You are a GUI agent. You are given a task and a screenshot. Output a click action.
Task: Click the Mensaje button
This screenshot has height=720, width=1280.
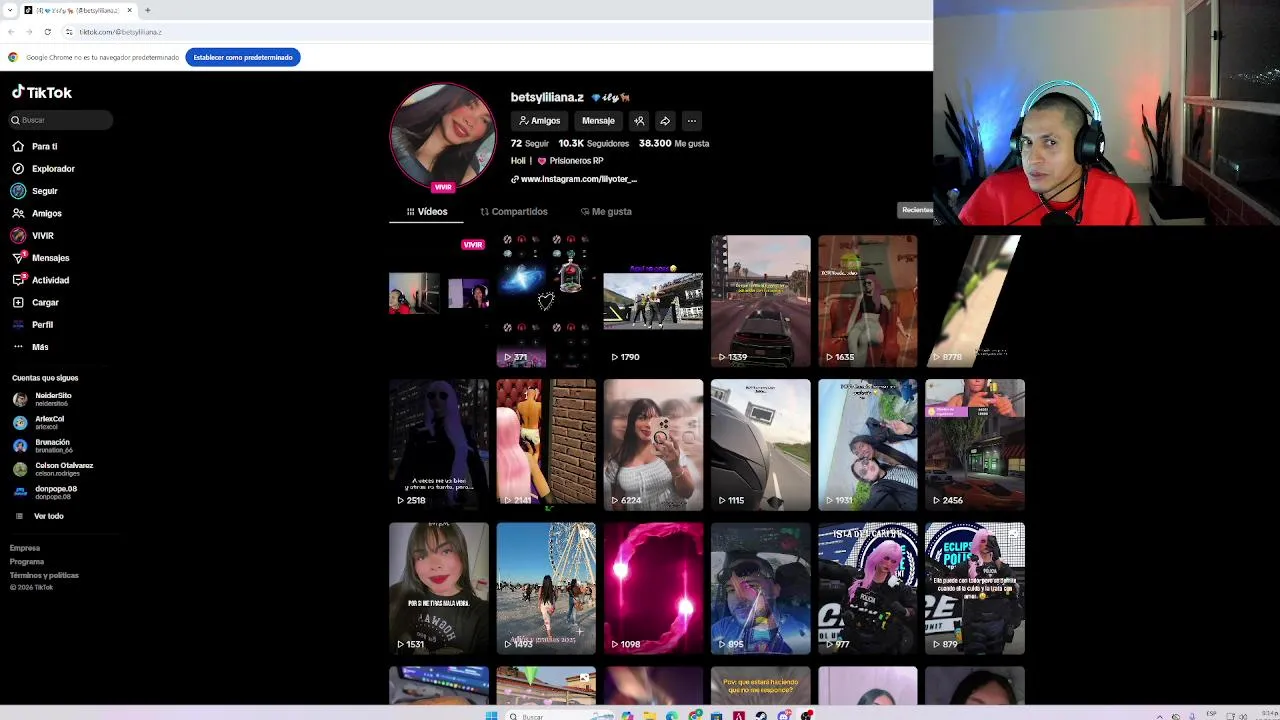click(598, 121)
